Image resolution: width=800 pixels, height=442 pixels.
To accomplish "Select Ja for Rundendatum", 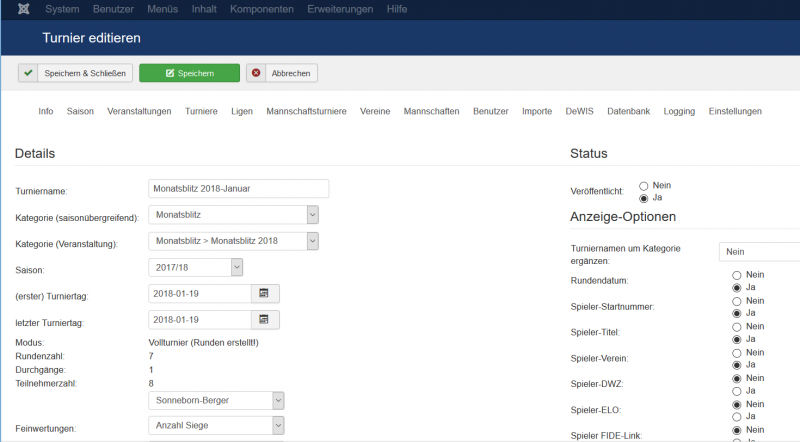I will 737,287.
